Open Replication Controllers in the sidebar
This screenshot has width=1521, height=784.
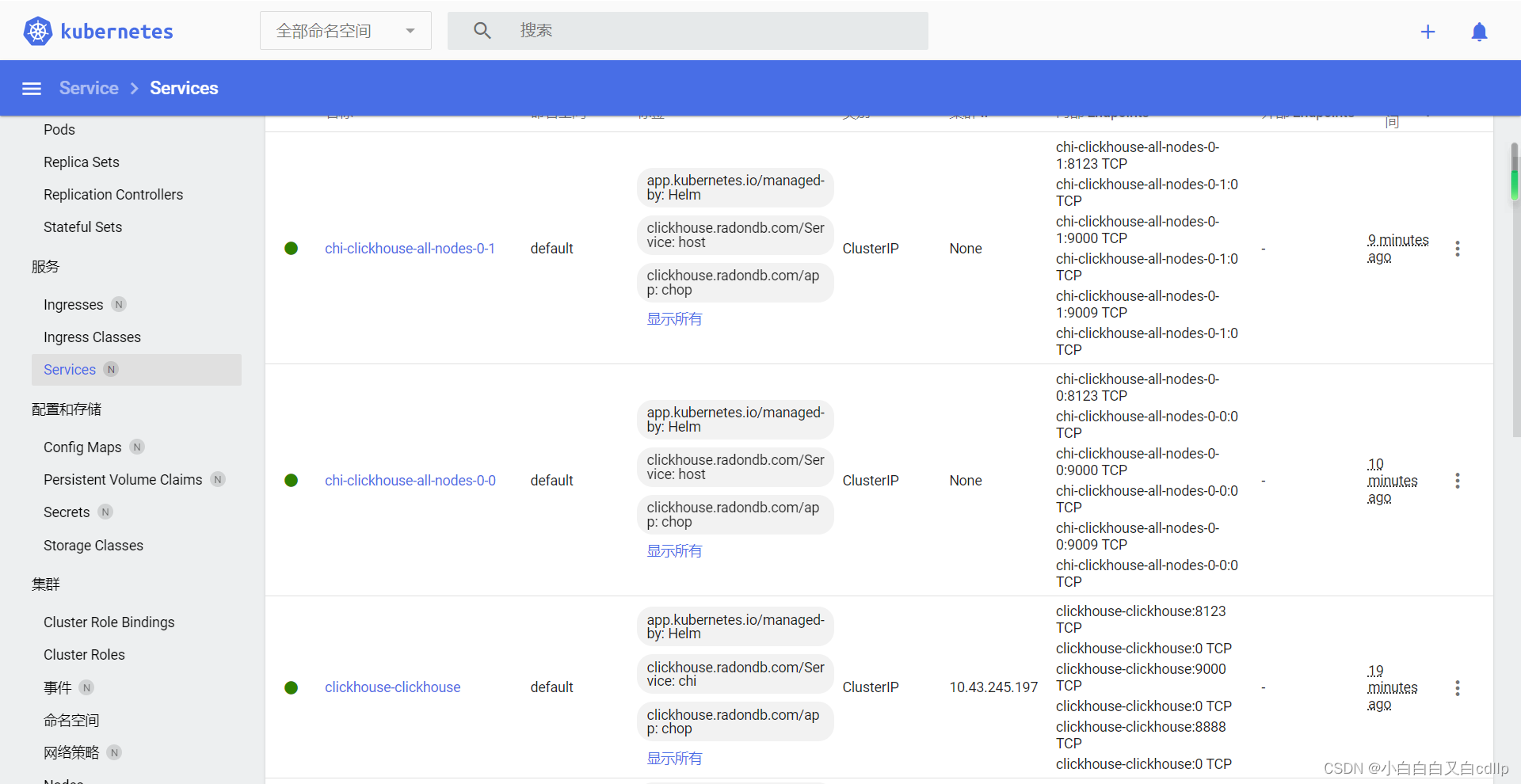(x=113, y=195)
